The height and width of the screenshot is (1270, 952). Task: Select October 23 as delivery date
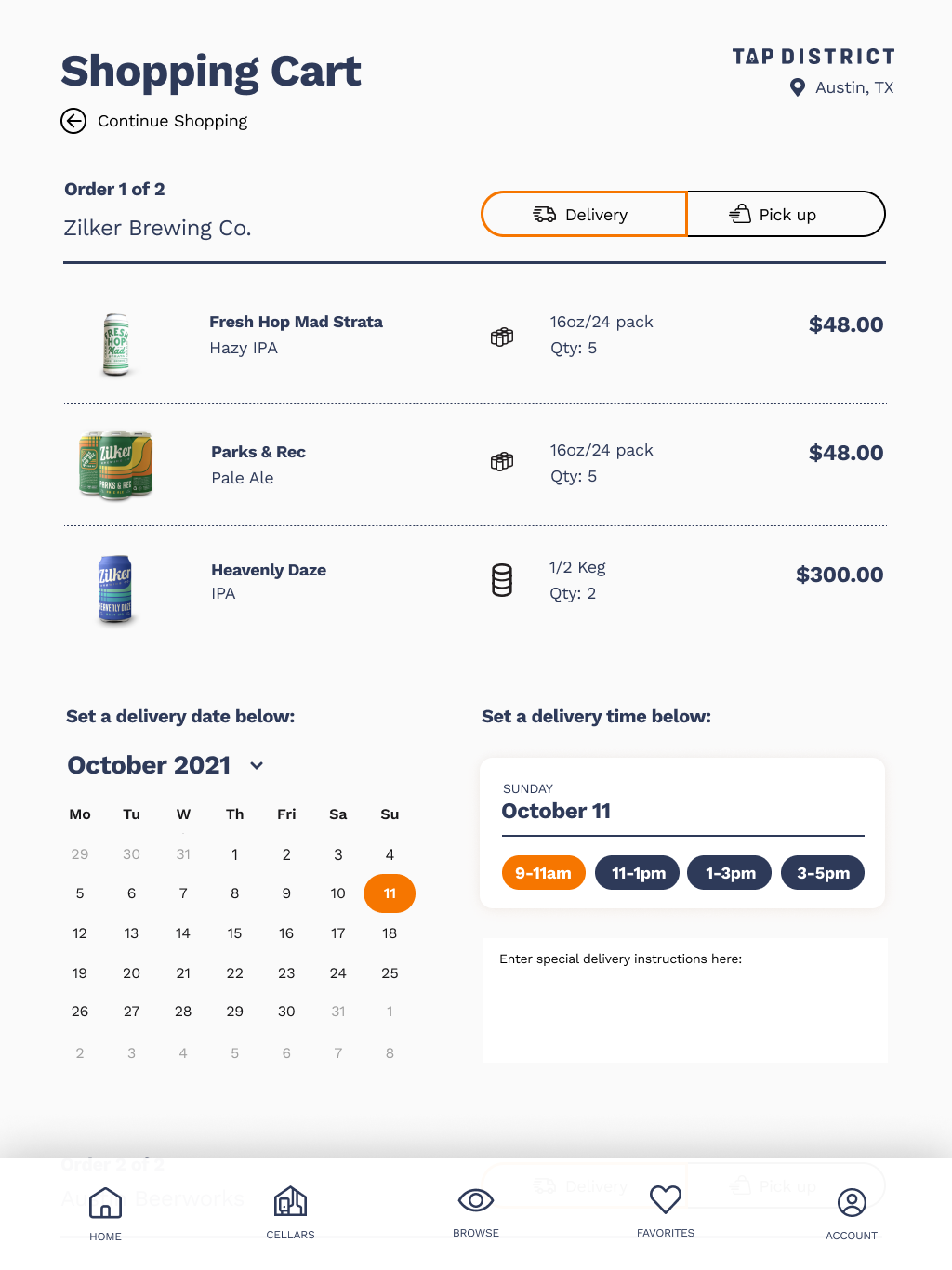[286, 972]
